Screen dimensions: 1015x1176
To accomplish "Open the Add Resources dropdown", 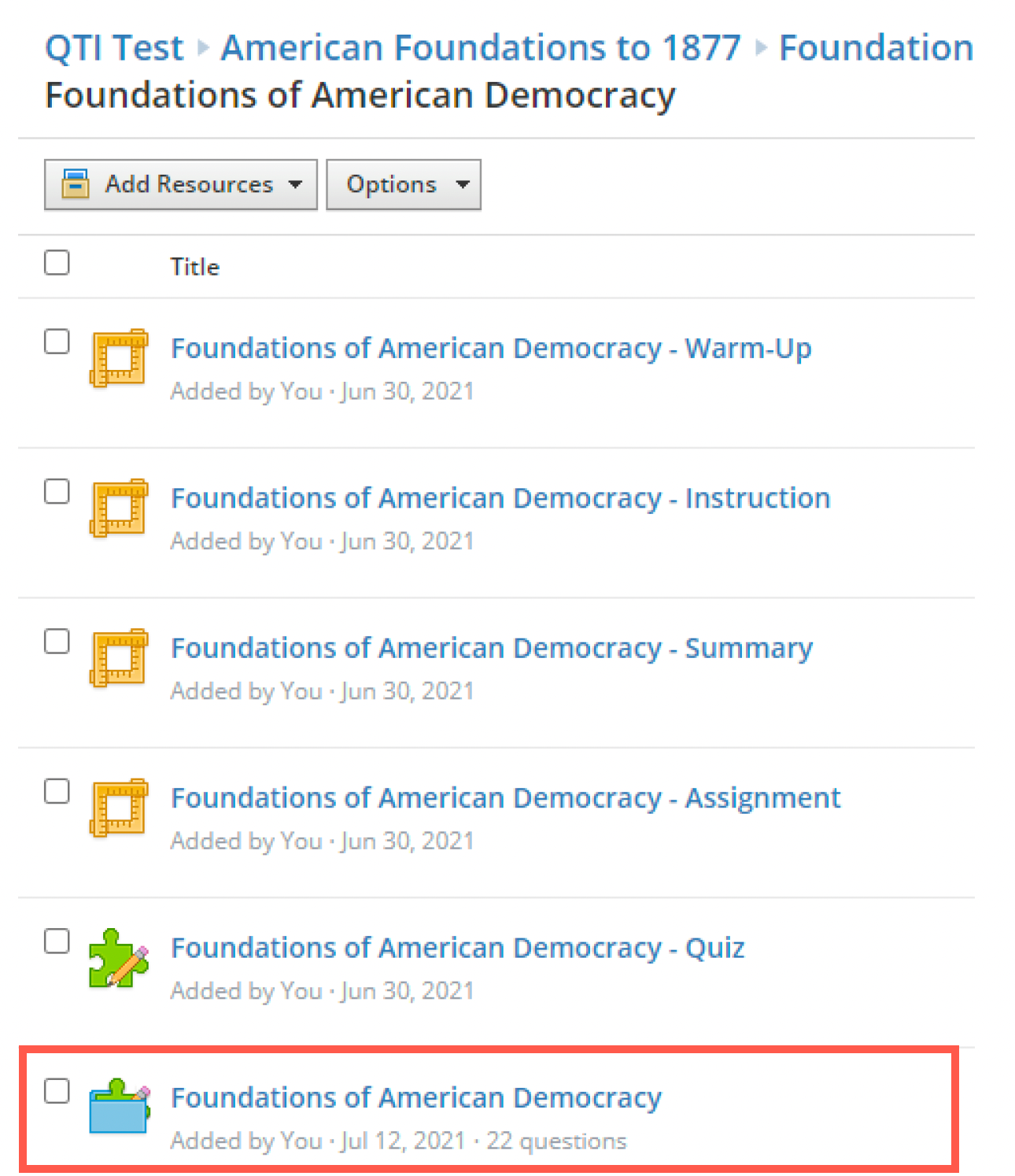I will pos(181,184).
